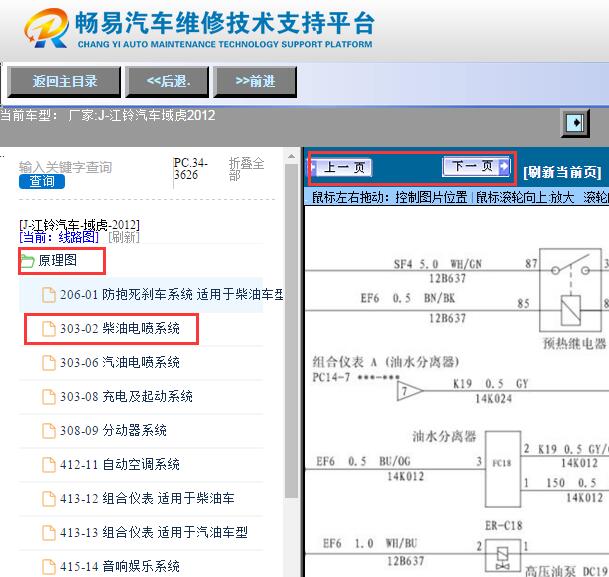Click the page icon beside 303-08 充电及起动系统
This screenshot has height=577, width=609.
coord(49,396)
